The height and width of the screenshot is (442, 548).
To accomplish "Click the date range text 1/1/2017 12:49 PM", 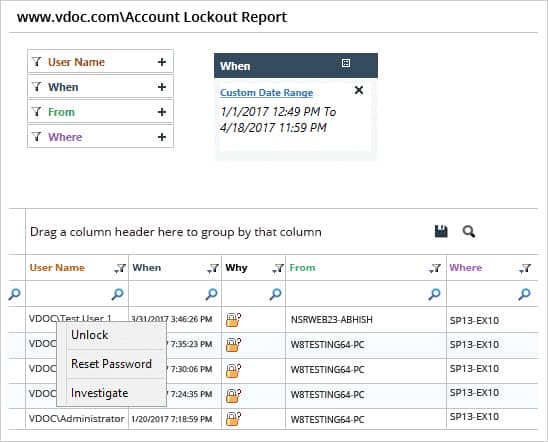I will [x=270, y=111].
